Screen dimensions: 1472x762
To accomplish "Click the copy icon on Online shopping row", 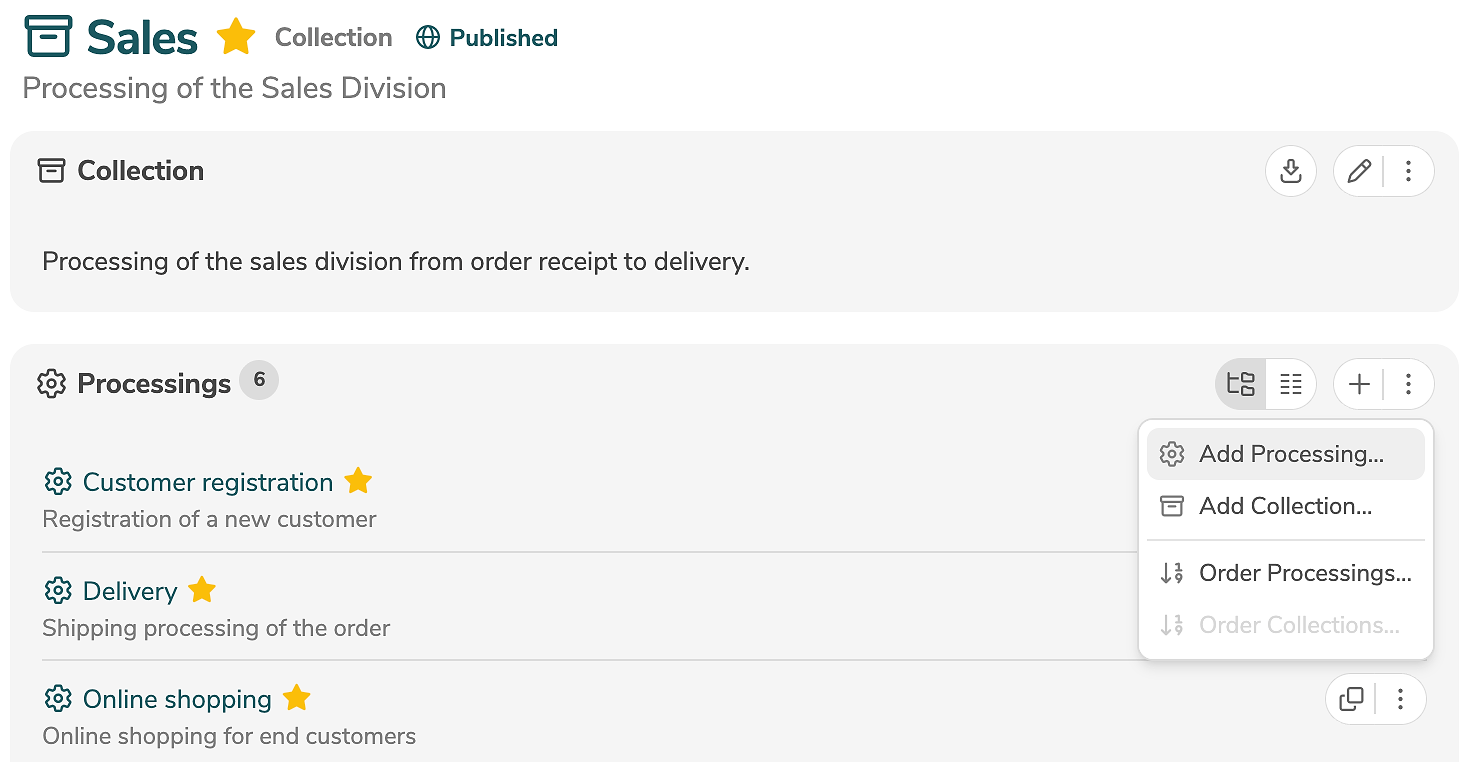I will click(1351, 699).
